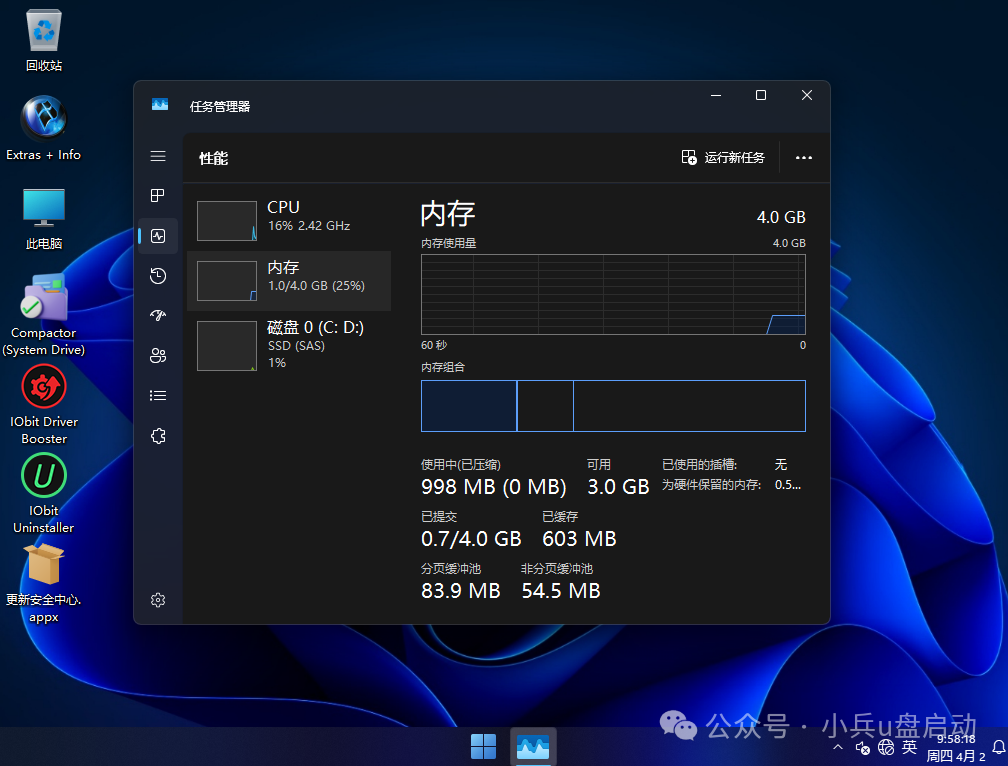Show hidden system tray icons chevron
Viewport: 1008px width, 766px height.
click(x=837, y=747)
